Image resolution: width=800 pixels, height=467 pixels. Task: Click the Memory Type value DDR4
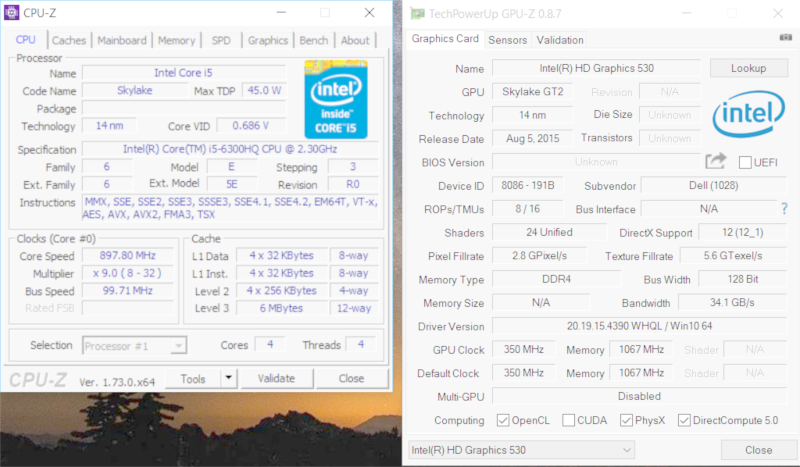tap(557, 279)
